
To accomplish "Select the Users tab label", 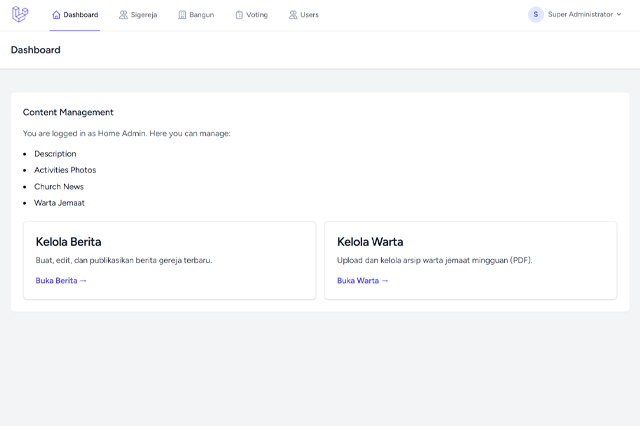I will pos(309,15).
